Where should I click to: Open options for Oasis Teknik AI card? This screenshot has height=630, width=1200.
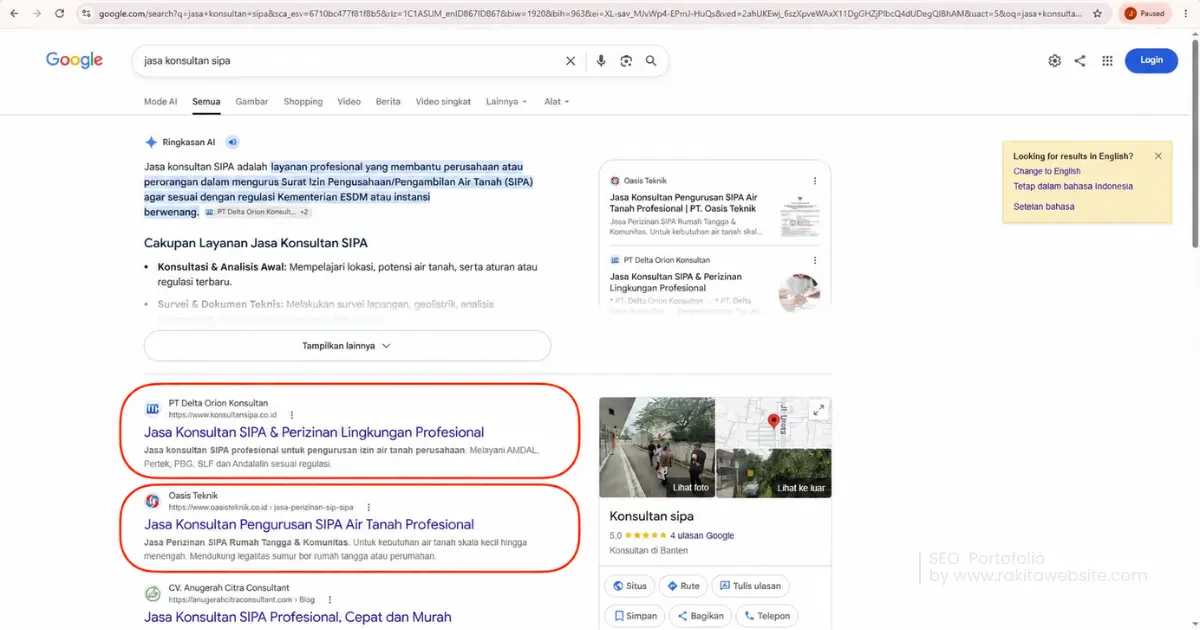[x=815, y=181]
